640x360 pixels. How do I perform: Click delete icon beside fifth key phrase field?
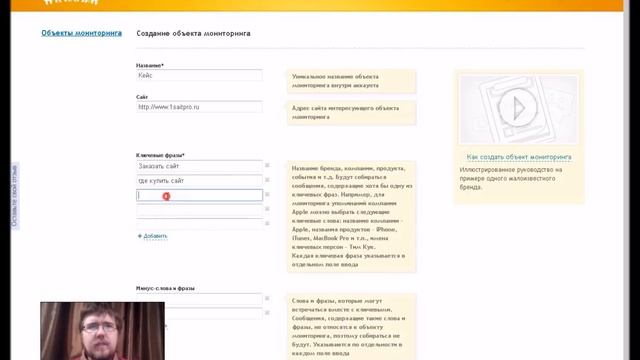click(x=267, y=223)
